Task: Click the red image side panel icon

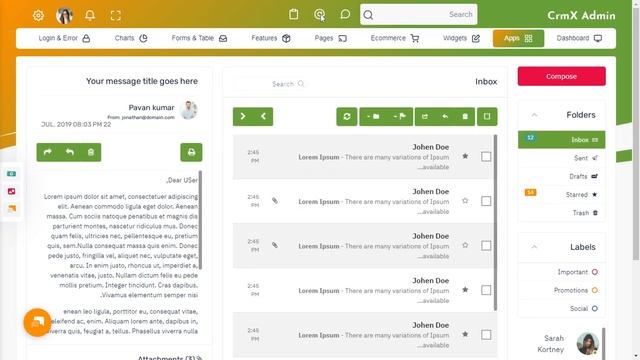Action: [x=11, y=191]
